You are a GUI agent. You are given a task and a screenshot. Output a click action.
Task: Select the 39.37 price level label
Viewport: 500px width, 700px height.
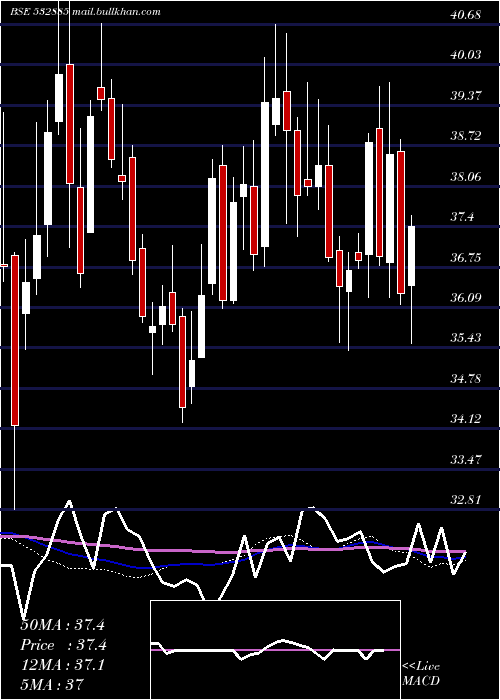(466, 95)
